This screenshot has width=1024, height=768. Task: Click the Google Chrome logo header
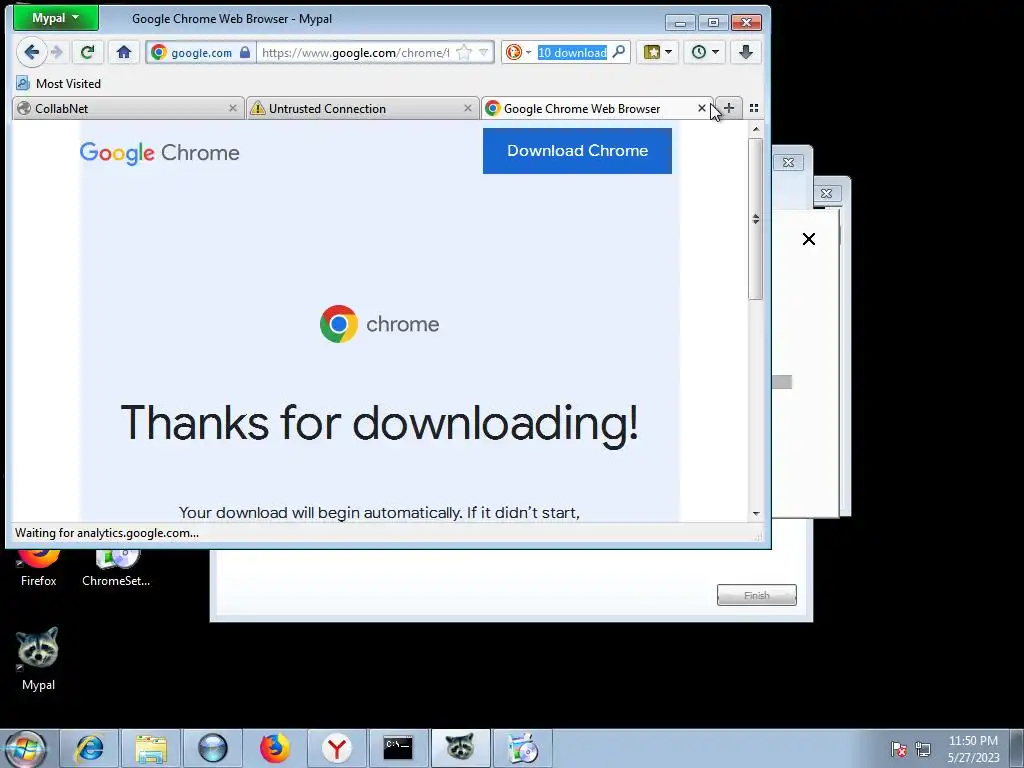coord(159,153)
